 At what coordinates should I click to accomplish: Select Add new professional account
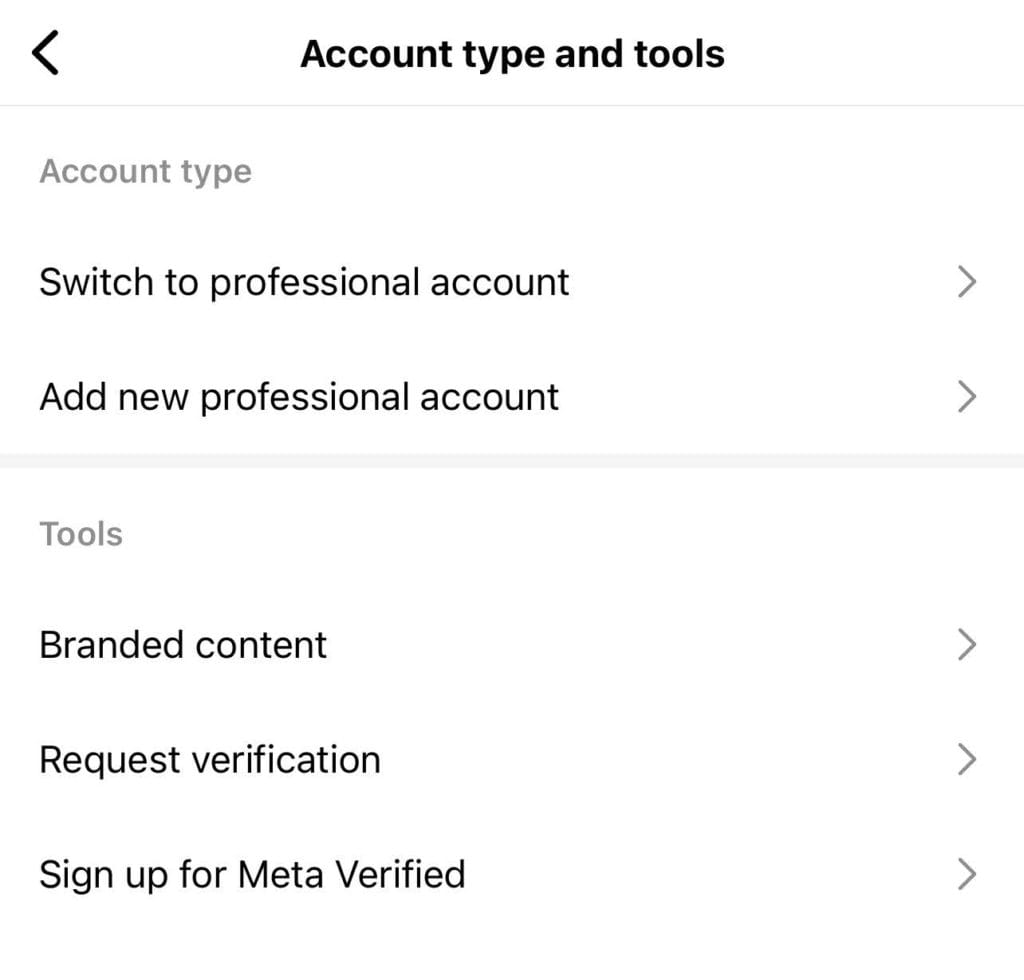coord(299,396)
